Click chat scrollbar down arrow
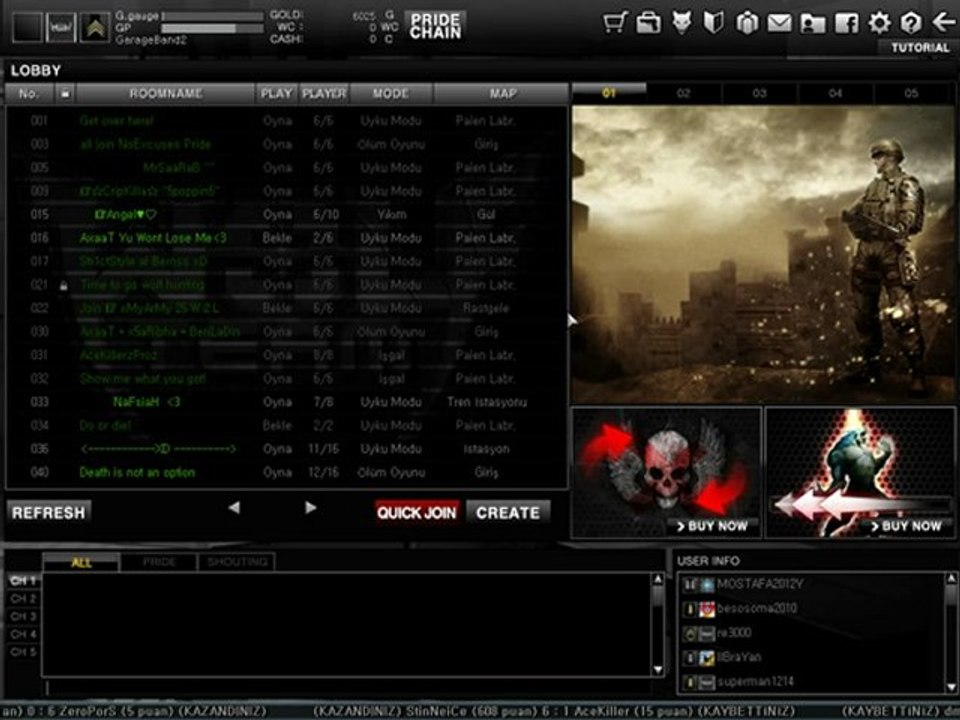 658,670
